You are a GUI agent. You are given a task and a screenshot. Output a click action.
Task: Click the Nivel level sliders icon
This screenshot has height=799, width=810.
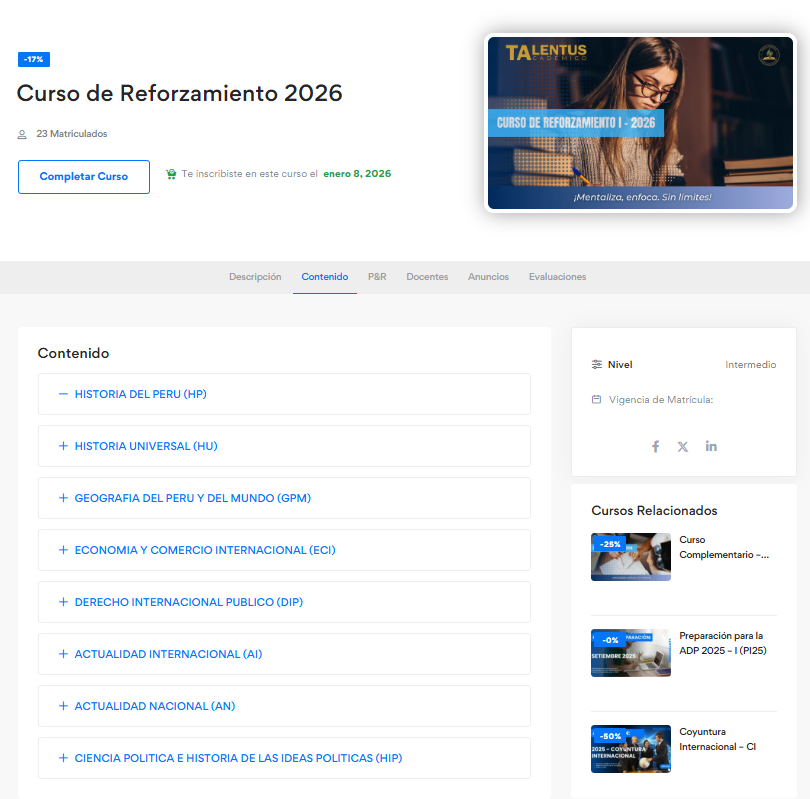click(x=597, y=365)
